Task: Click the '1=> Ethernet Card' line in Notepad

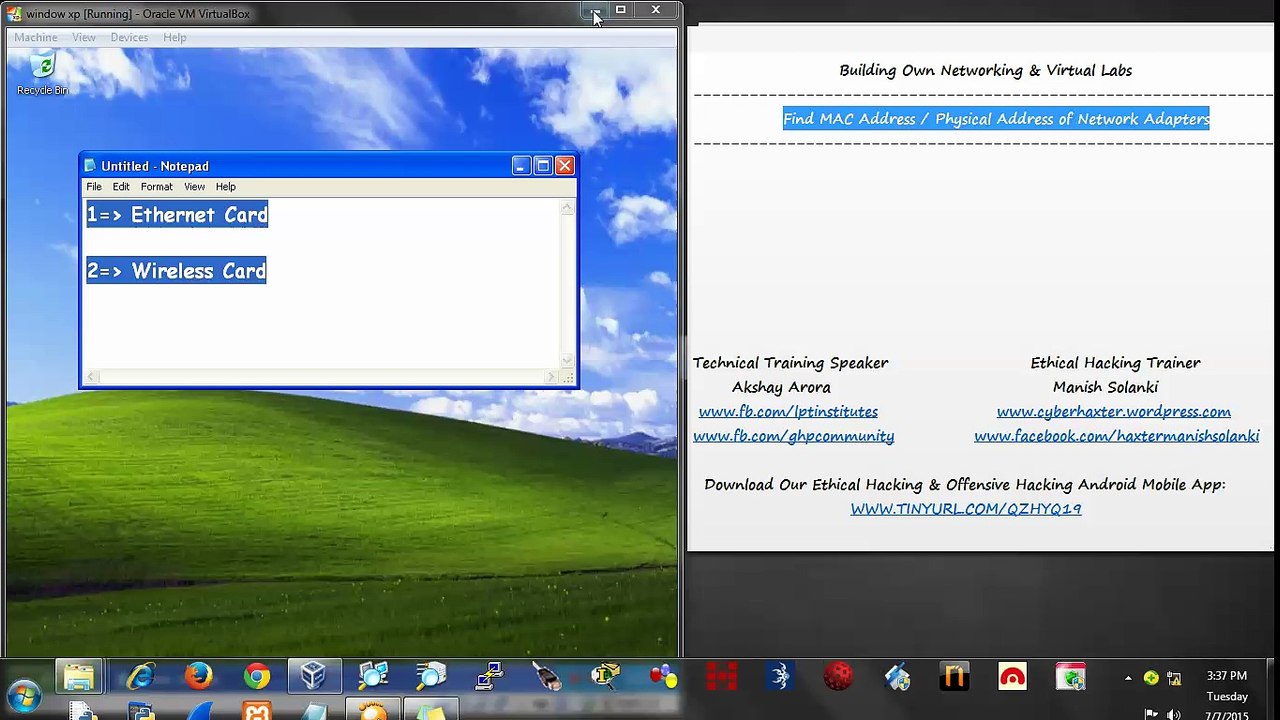Action: pyautogui.click(x=177, y=215)
